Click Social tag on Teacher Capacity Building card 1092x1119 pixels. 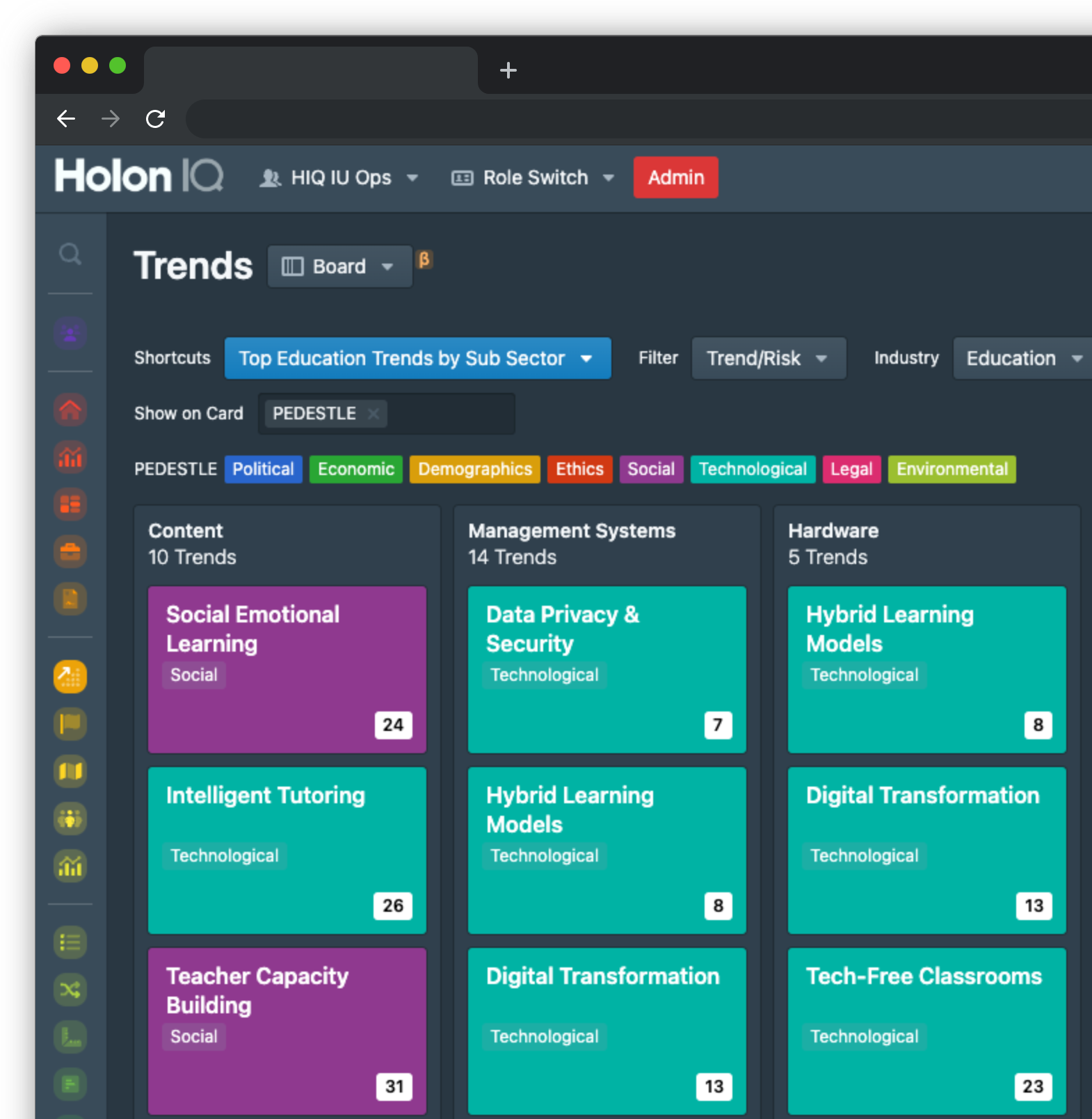click(x=194, y=1036)
